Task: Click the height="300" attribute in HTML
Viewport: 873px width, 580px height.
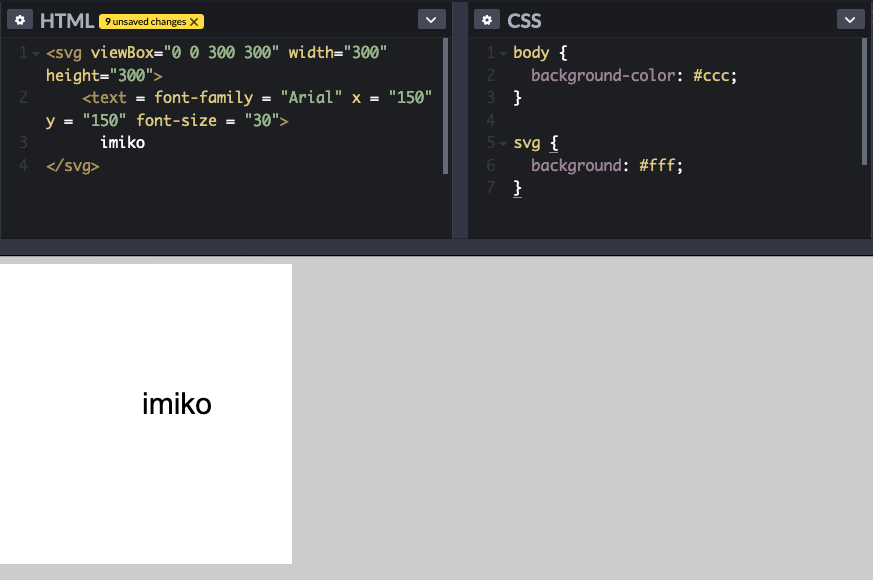Action: pyautogui.click(x=100, y=75)
